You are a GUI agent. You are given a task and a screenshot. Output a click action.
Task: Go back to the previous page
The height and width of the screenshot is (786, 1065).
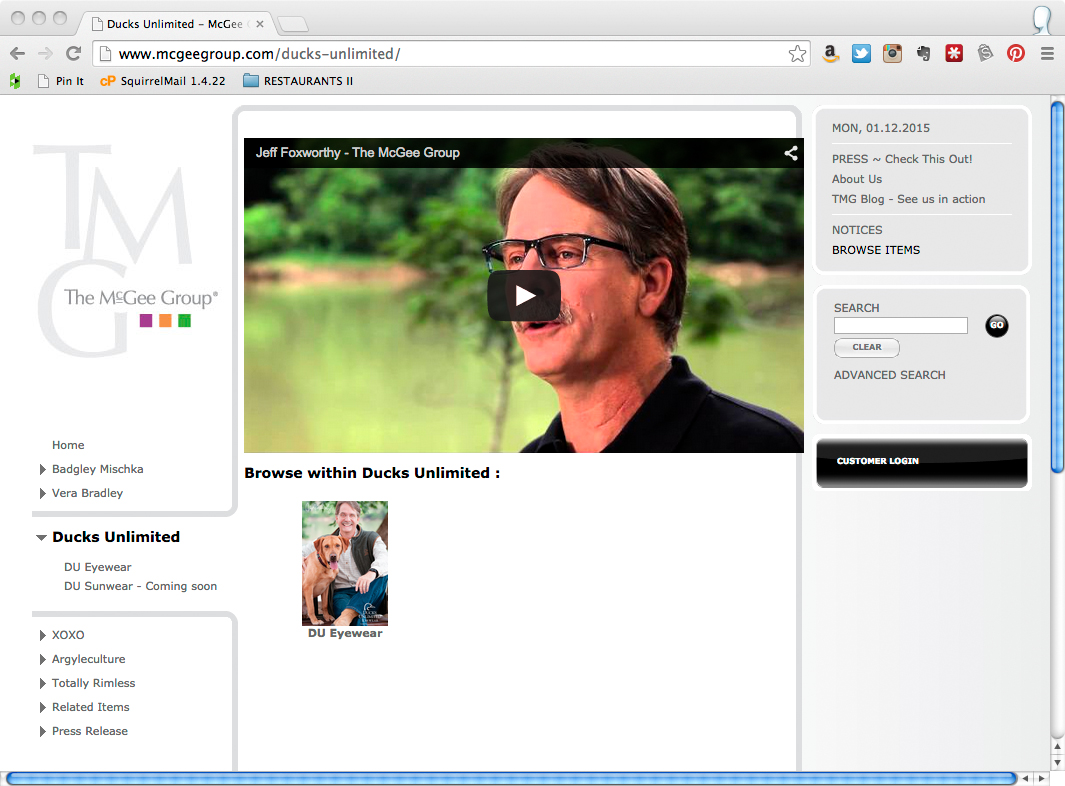click(x=18, y=54)
